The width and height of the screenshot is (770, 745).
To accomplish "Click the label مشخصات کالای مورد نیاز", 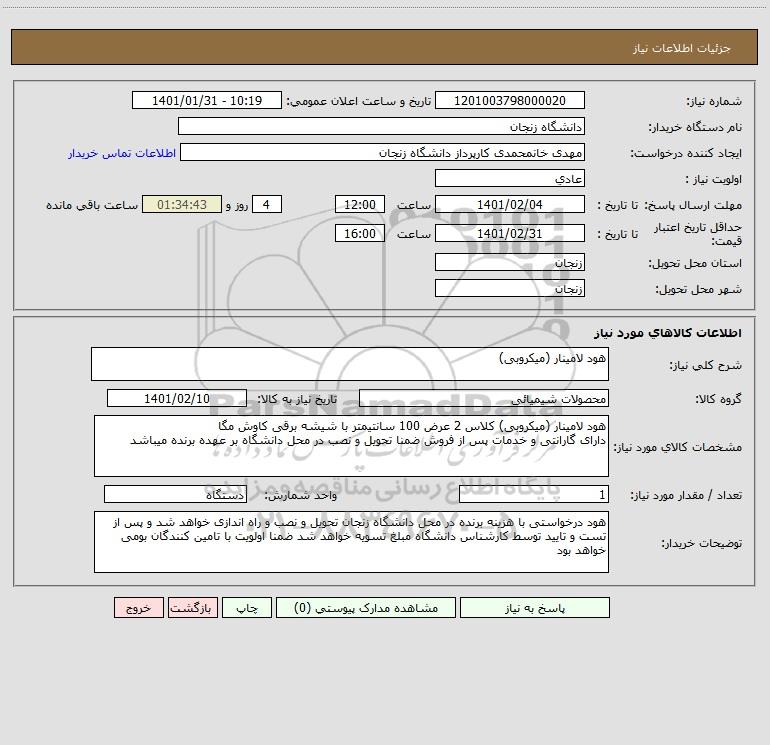I will click(x=678, y=447).
